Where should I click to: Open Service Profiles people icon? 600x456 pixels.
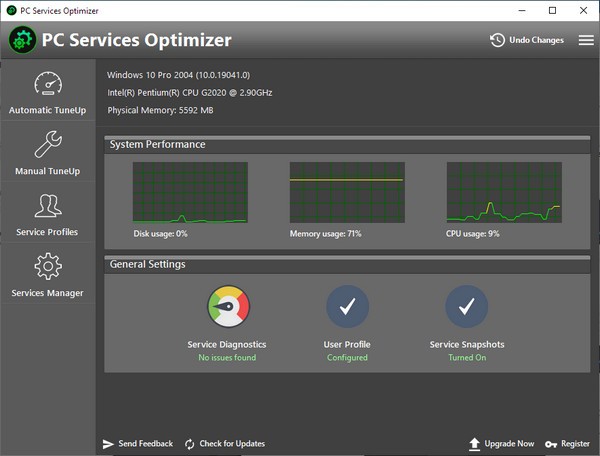point(48,206)
